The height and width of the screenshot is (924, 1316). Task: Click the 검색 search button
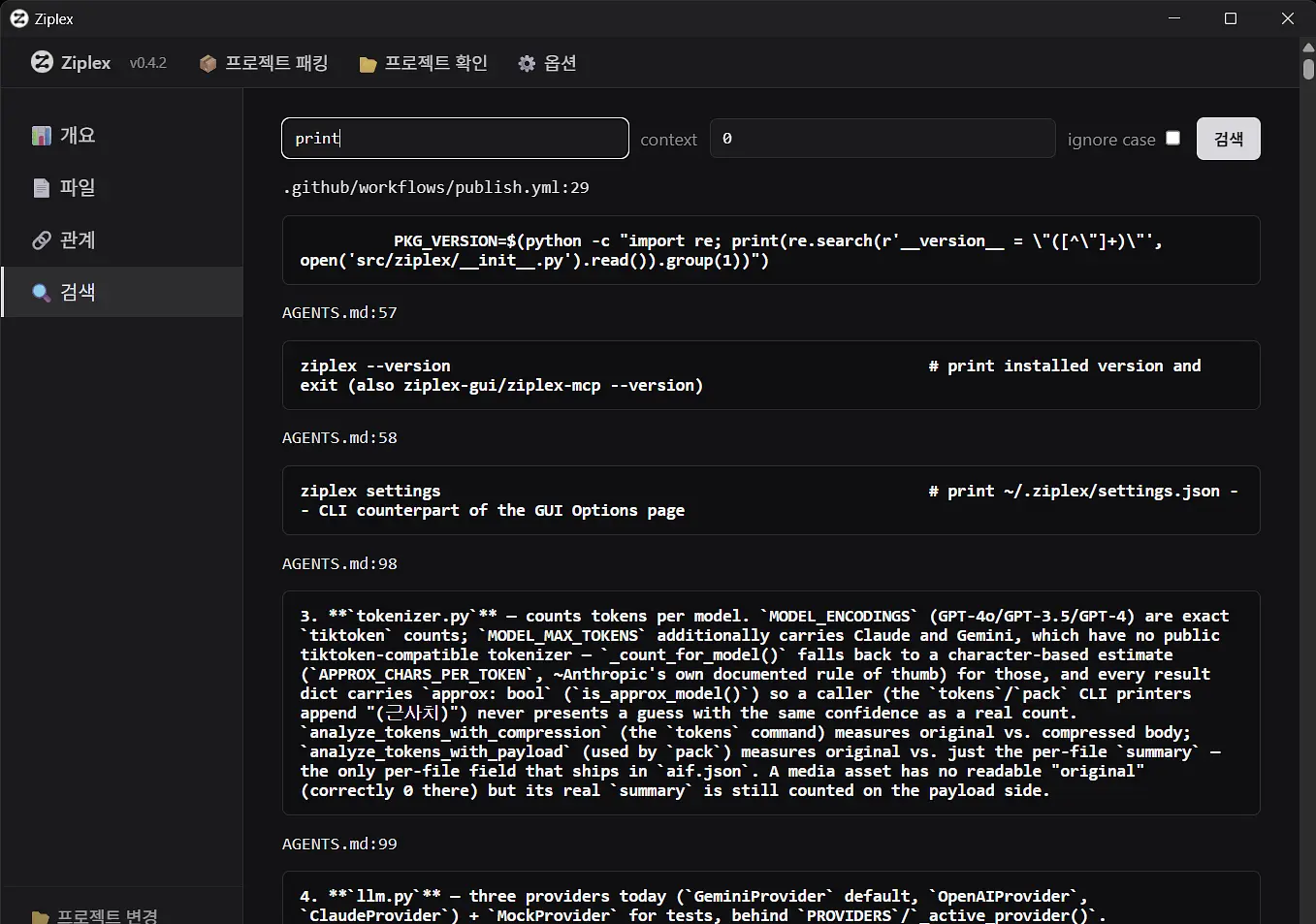1228,139
